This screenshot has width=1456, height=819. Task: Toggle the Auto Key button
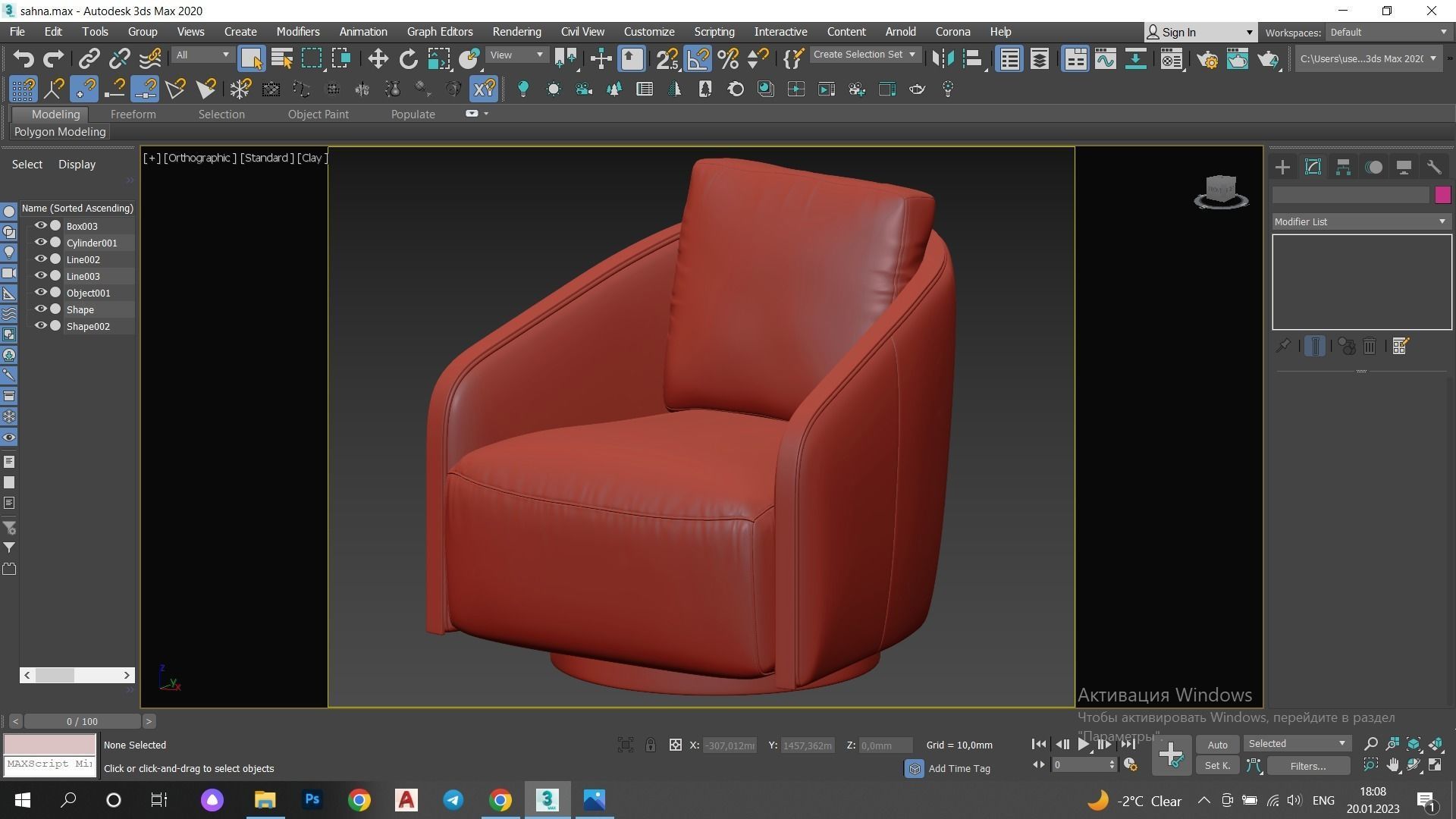(x=1217, y=745)
